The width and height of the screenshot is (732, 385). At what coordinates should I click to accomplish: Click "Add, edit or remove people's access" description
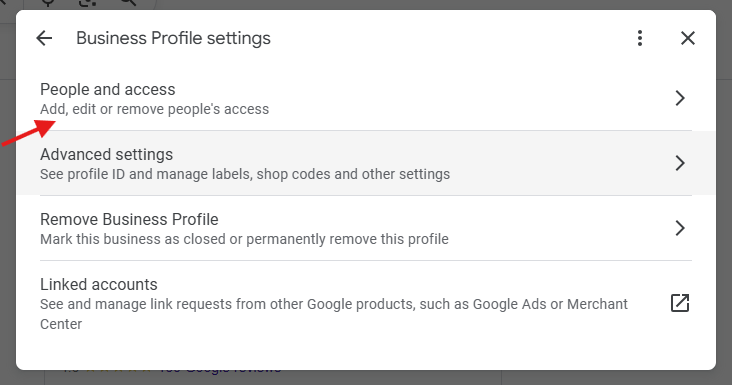click(155, 109)
